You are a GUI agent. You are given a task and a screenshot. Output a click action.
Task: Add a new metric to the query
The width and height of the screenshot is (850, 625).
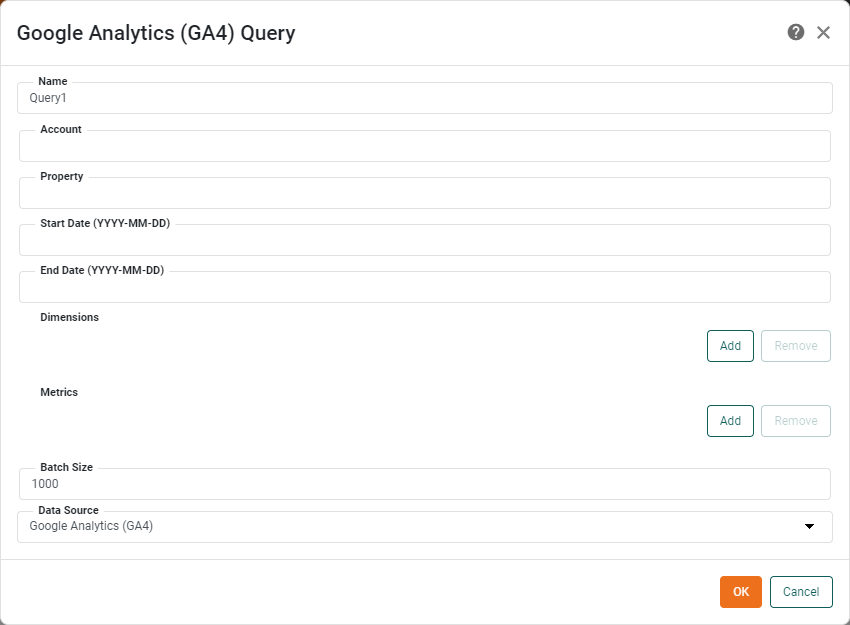tap(729, 420)
